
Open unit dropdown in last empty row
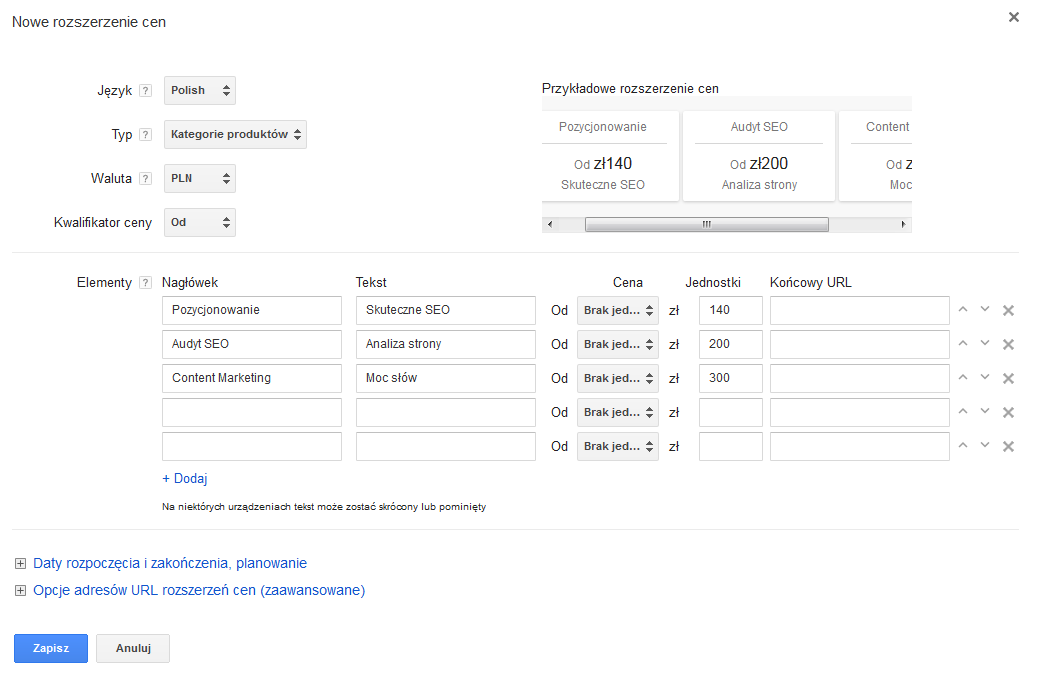(x=618, y=446)
